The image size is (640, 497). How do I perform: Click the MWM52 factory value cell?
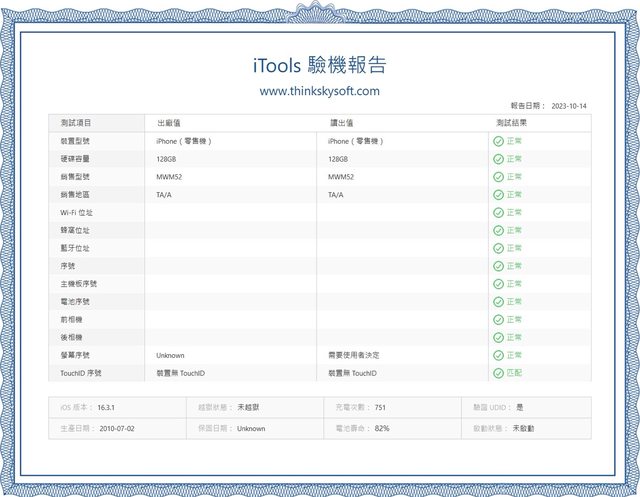[x=169, y=177]
